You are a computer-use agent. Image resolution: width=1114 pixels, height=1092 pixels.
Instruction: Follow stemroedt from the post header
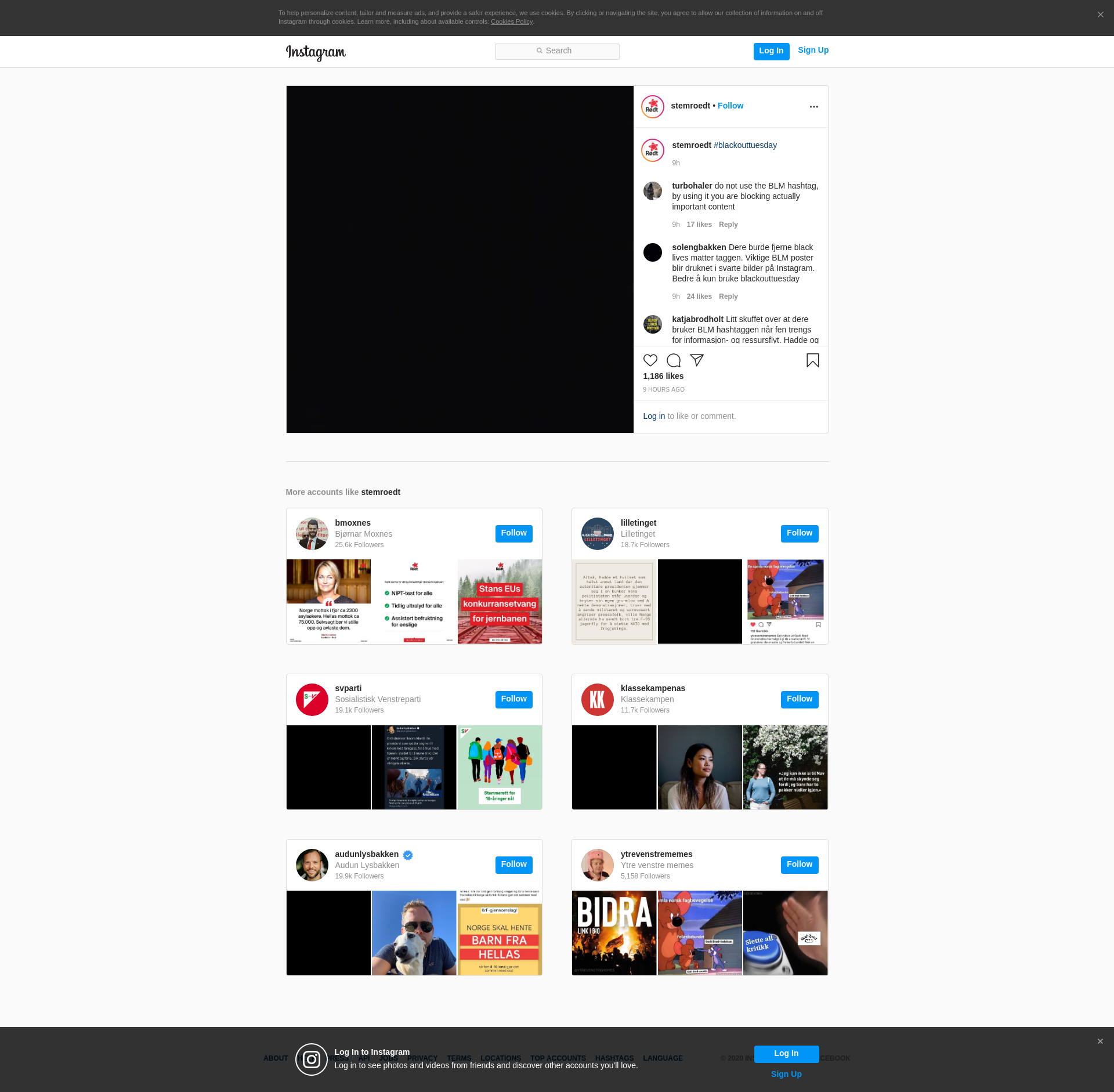click(x=730, y=106)
